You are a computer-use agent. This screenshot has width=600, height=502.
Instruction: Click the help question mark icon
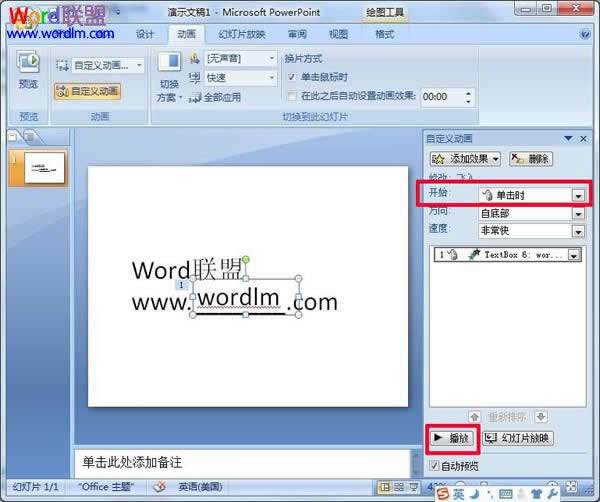(x=585, y=34)
